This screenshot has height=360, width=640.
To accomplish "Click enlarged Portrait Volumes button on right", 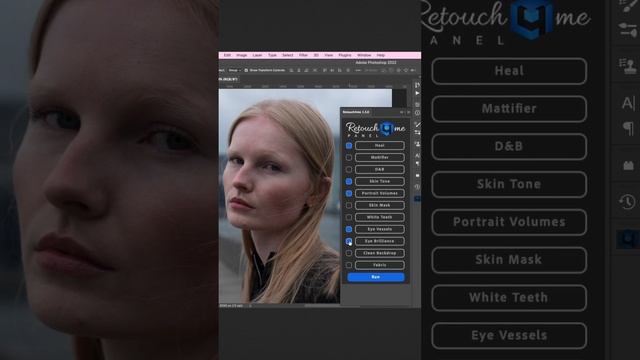I will (x=509, y=222).
